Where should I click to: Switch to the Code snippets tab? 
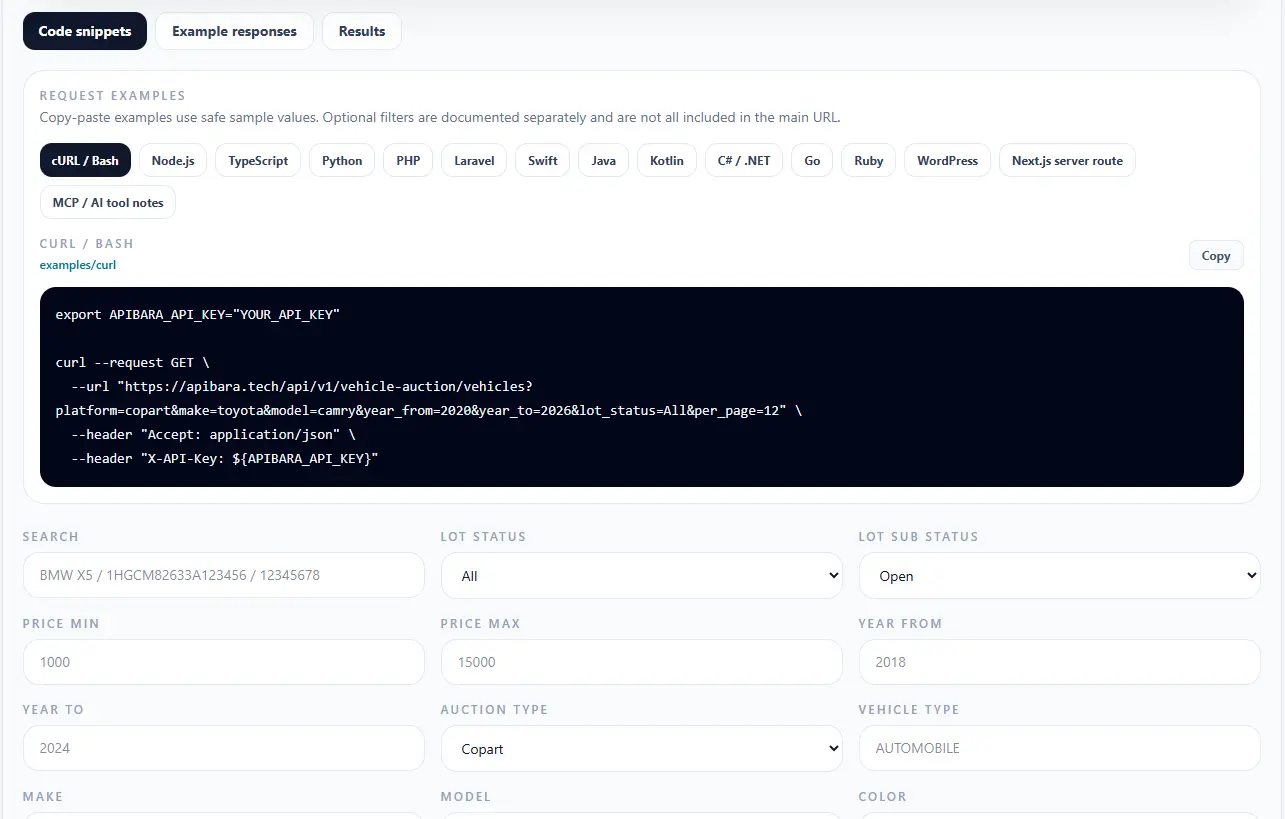85,31
